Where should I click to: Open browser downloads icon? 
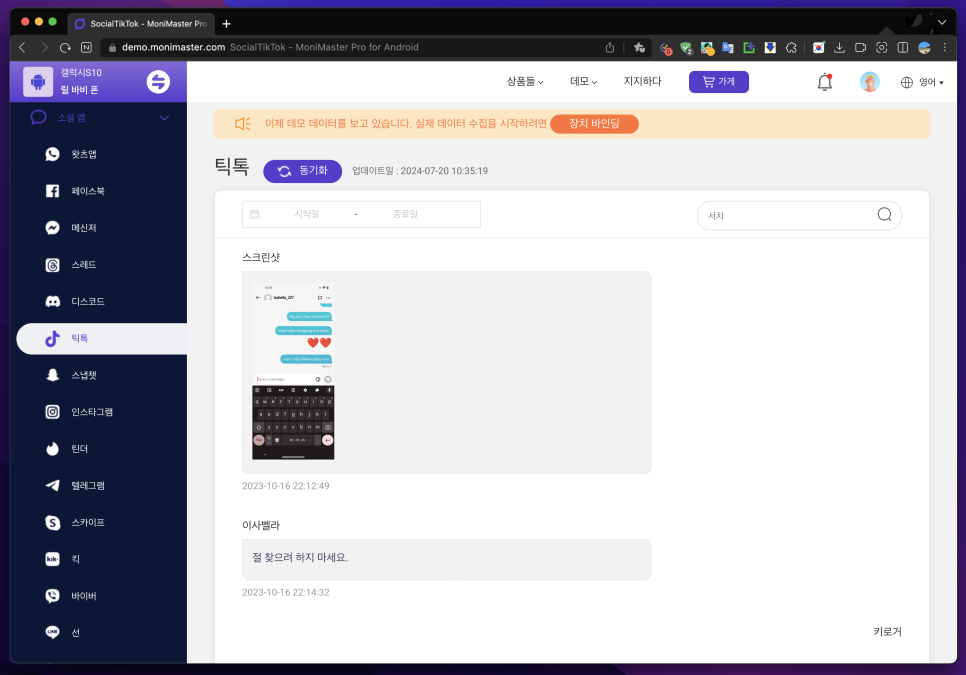[x=839, y=47]
